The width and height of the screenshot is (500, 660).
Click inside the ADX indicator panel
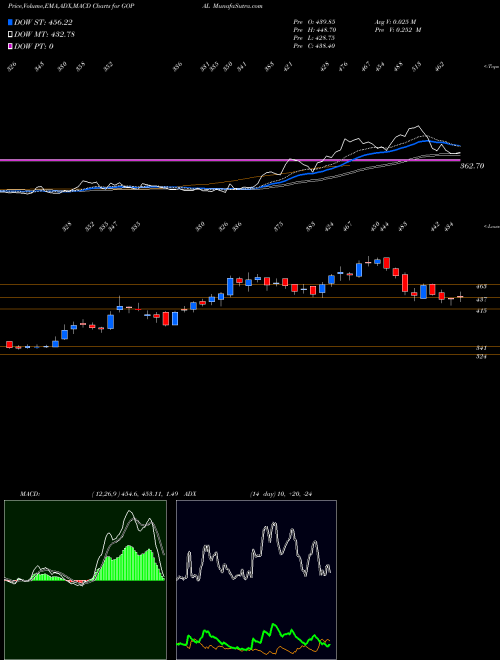(256, 580)
